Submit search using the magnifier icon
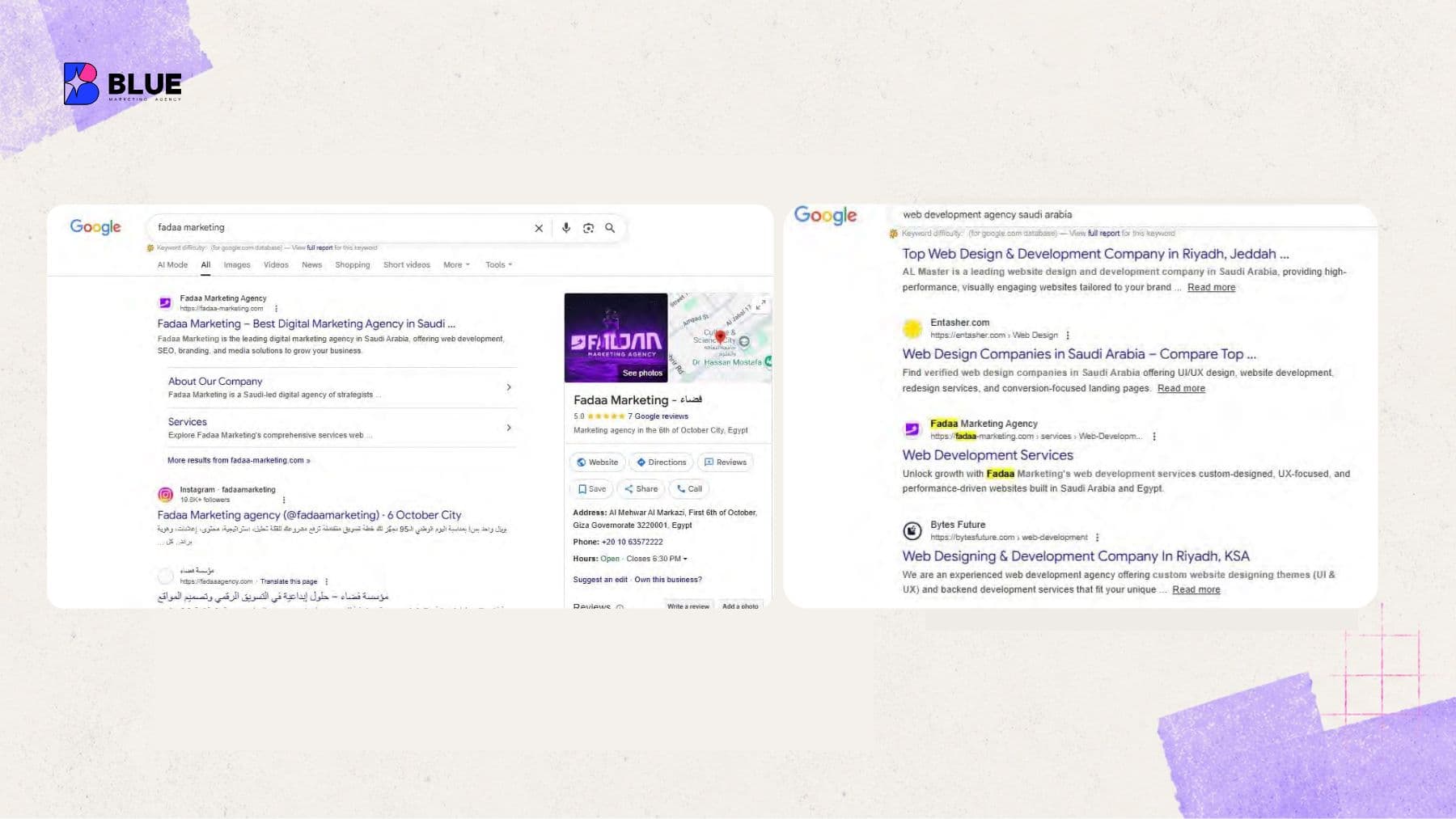The image size is (1456, 819). (610, 228)
